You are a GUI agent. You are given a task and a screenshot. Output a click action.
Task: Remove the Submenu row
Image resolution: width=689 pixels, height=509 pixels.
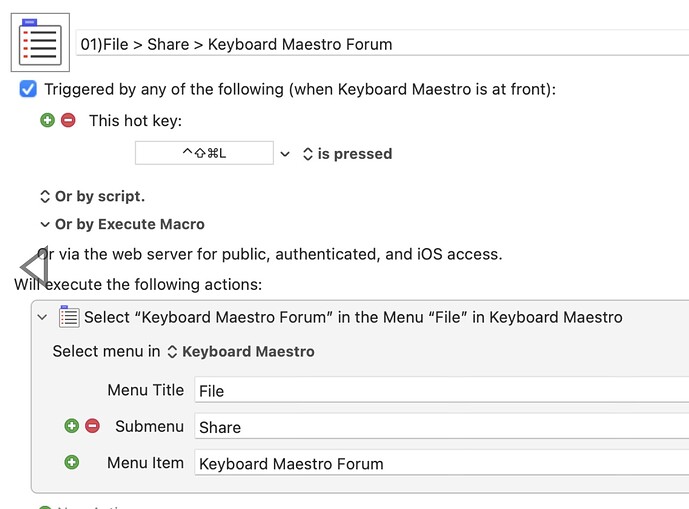pos(92,426)
